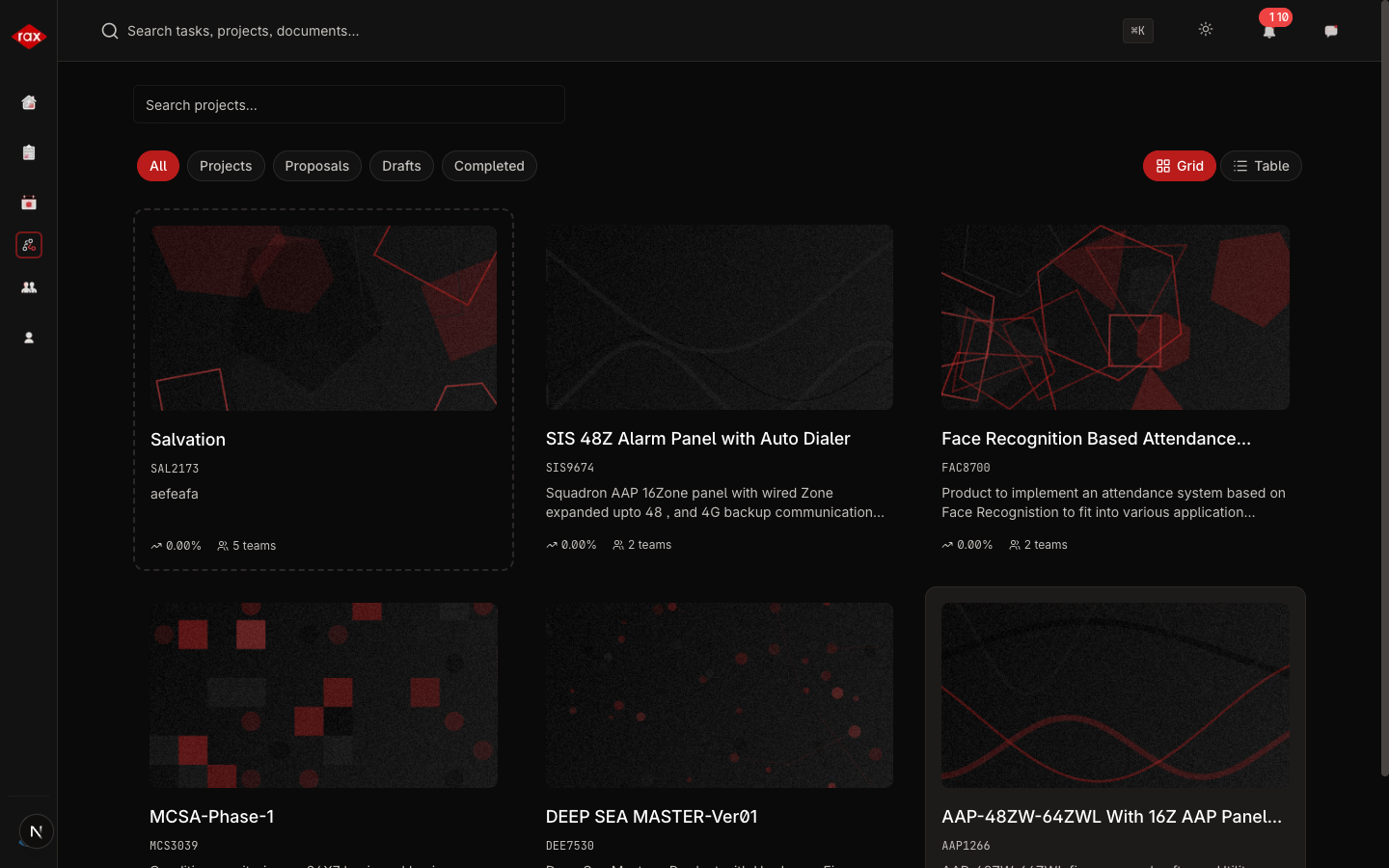This screenshot has width=1389, height=868.
Task: Open notifications bell showing 110 alerts
Action: (1269, 31)
